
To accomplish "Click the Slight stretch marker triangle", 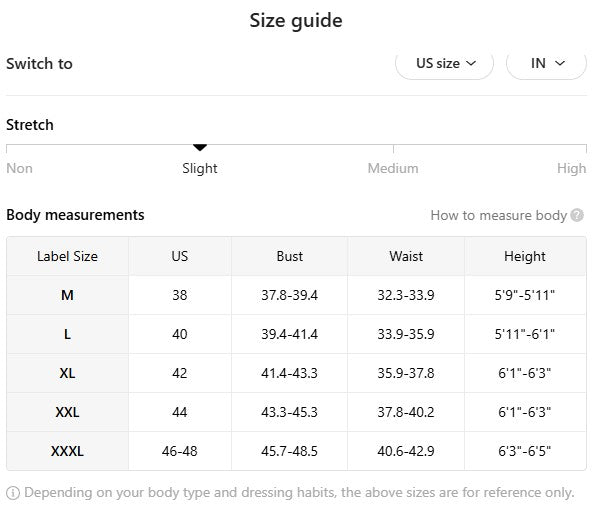I will (x=200, y=148).
